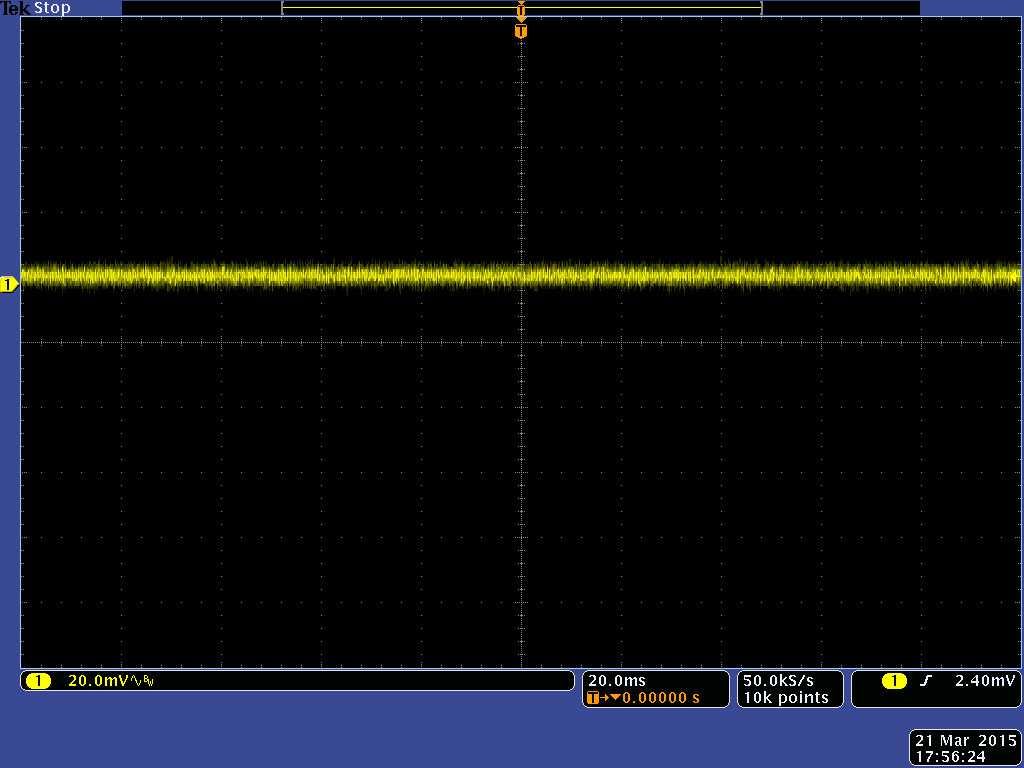The image size is (1024, 768).
Task: Click the Stop acquisition status text
Action: pos(52,8)
